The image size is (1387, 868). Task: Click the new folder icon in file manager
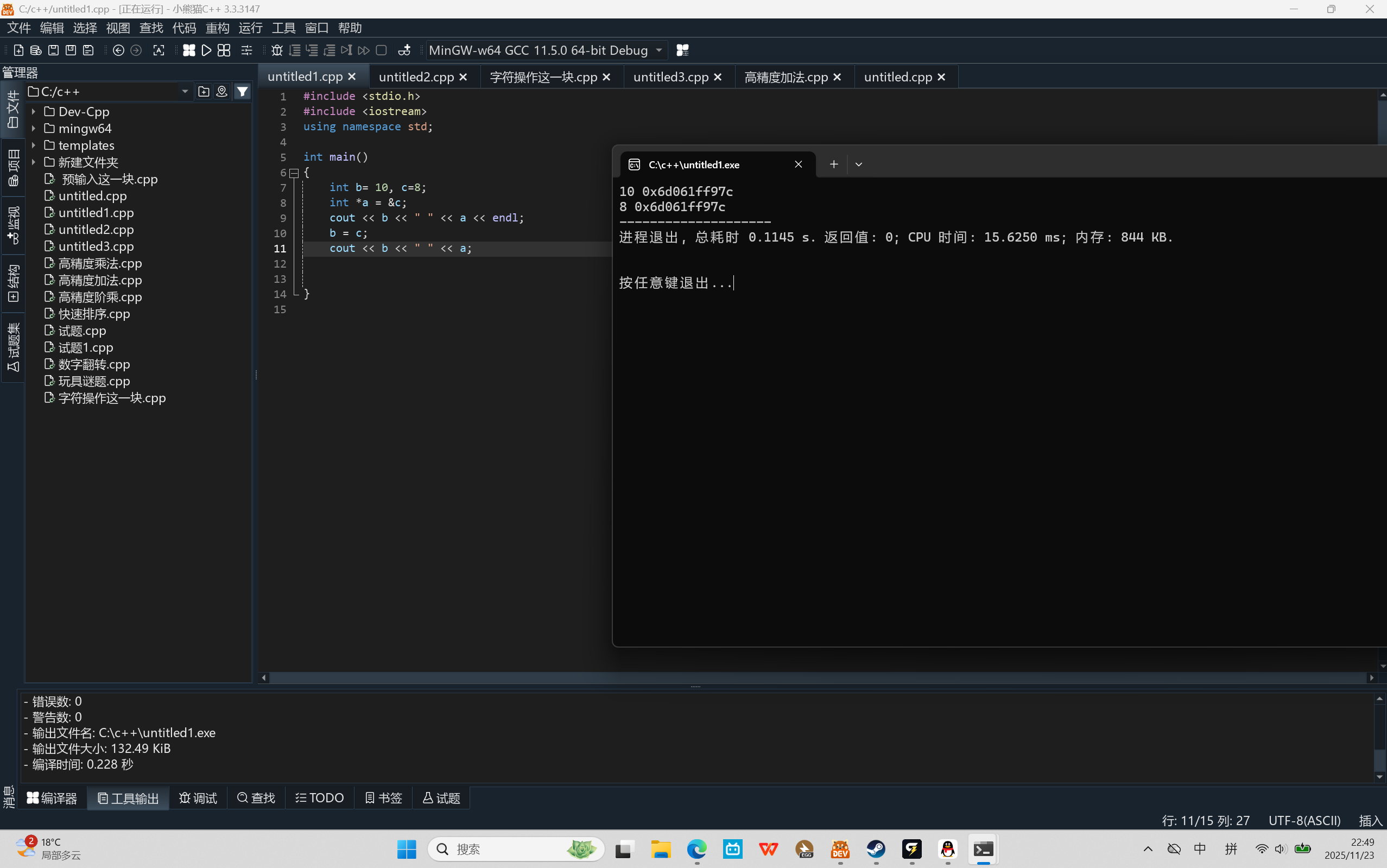204,91
